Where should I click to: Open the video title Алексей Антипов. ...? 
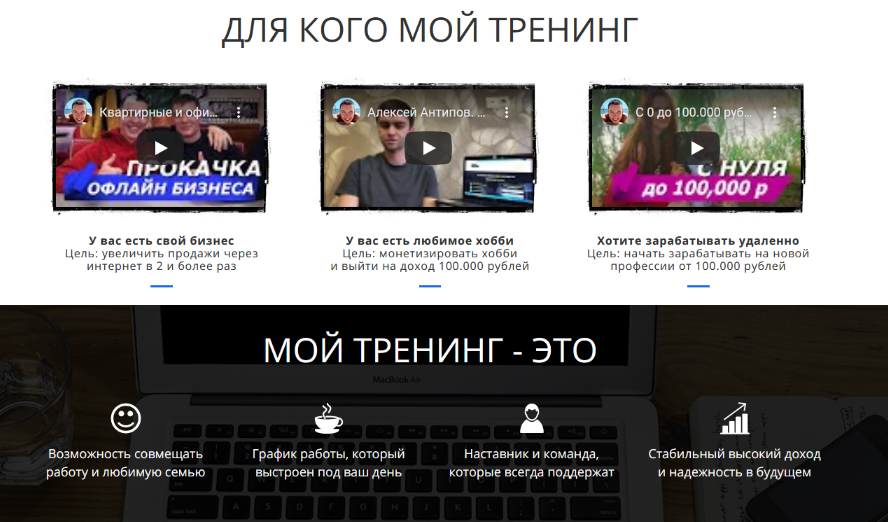click(x=426, y=113)
